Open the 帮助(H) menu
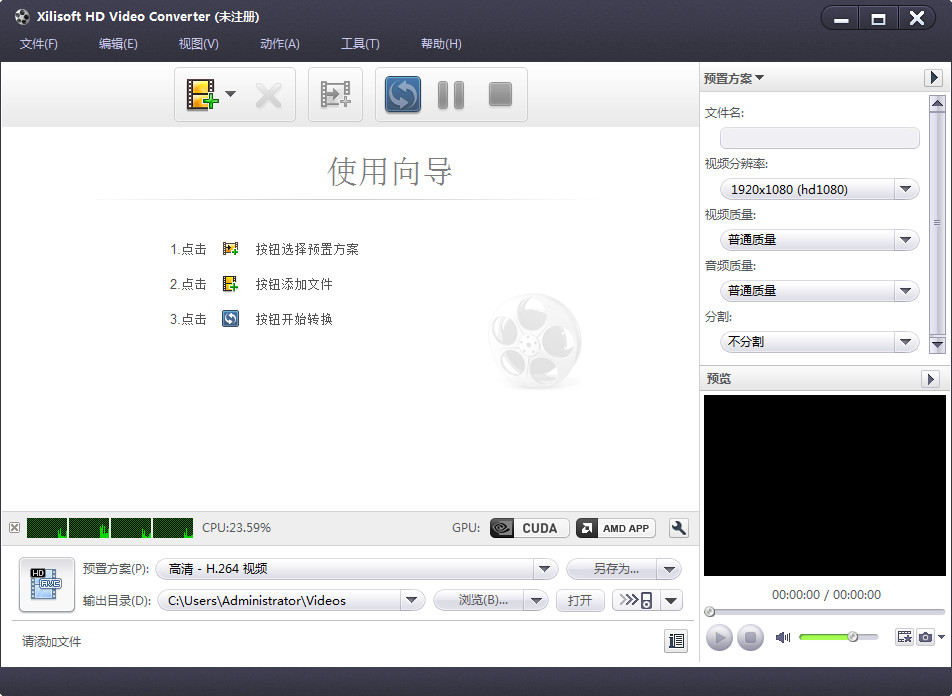This screenshot has height=696, width=952. click(441, 44)
